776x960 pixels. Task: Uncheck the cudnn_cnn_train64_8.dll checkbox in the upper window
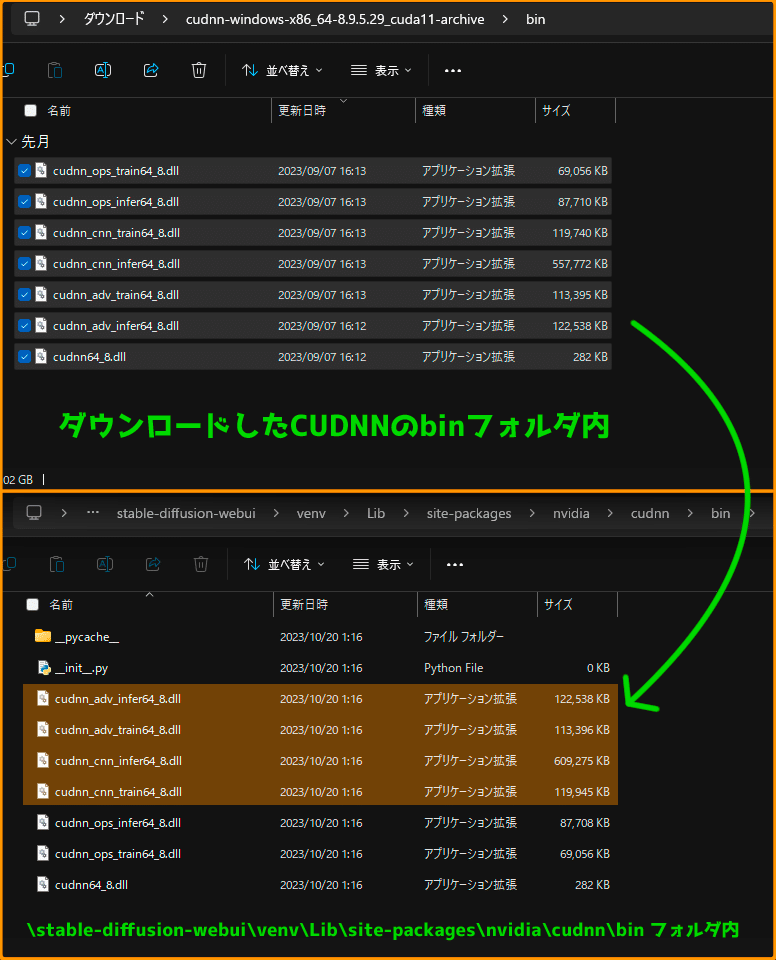point(24,233)
